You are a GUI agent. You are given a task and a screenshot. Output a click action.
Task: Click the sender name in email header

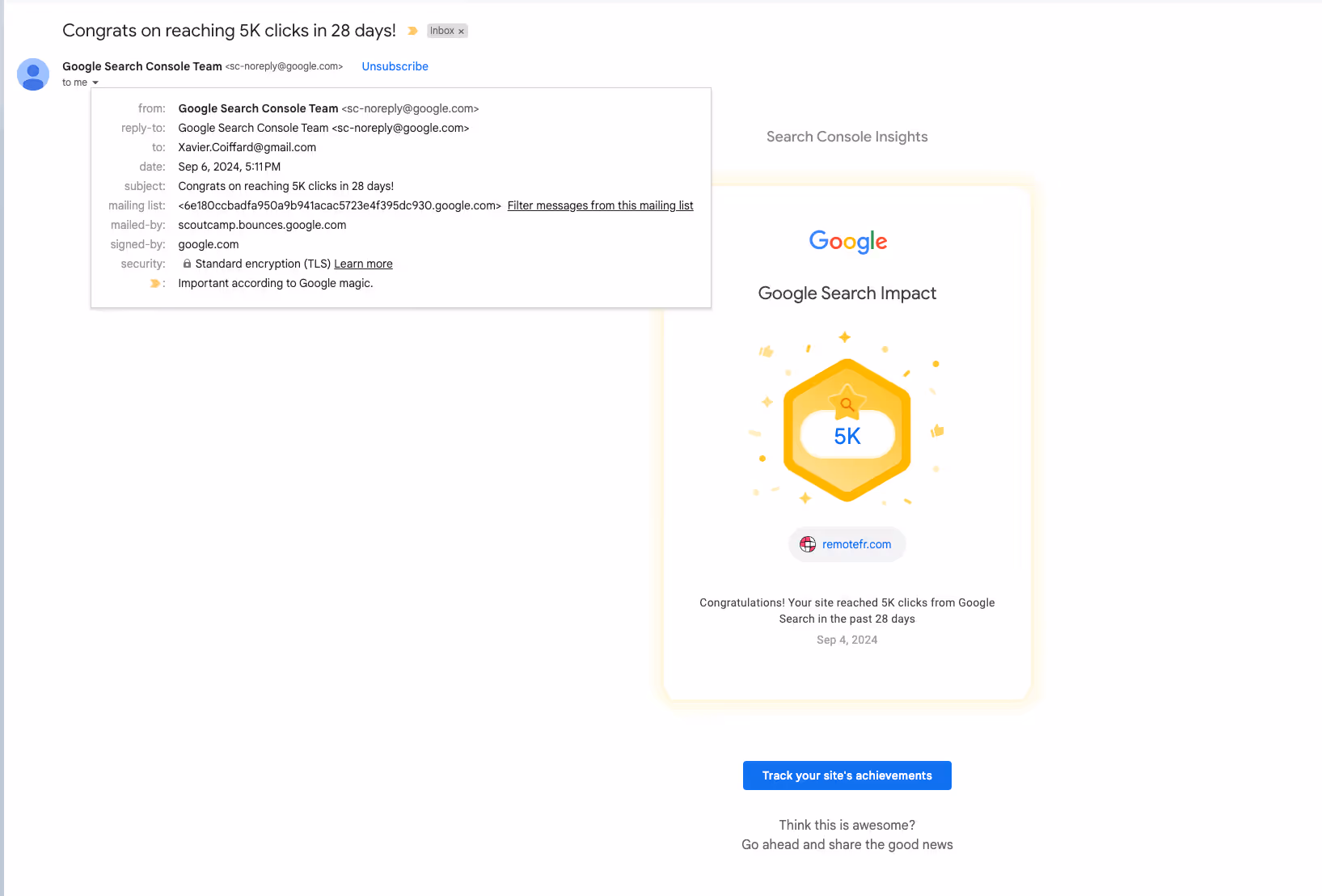(x=141, y=66)
